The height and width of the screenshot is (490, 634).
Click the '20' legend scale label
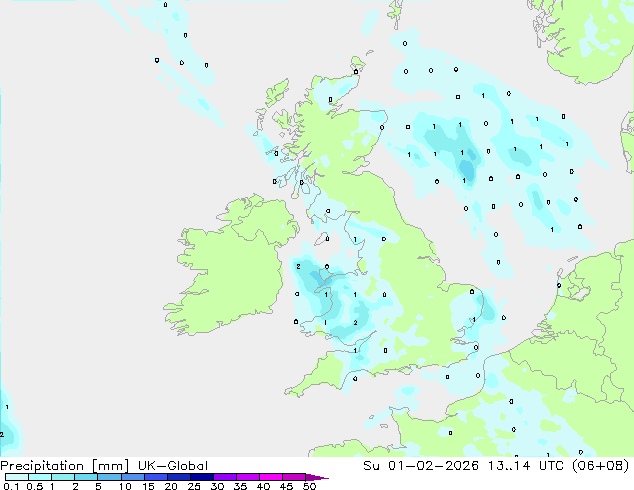(171, 486)
